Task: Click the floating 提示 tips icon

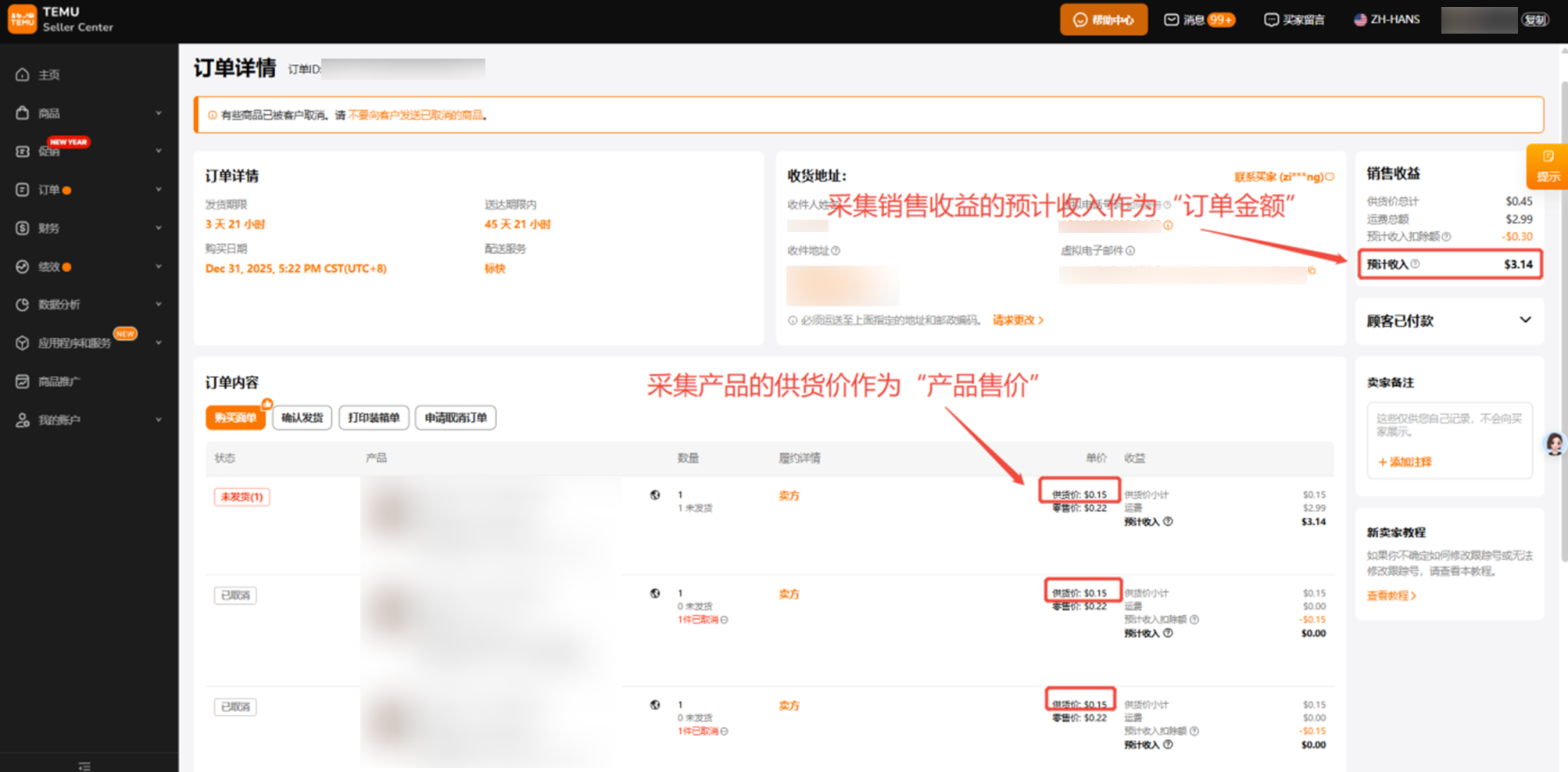Action: [x=1547, y=166]
